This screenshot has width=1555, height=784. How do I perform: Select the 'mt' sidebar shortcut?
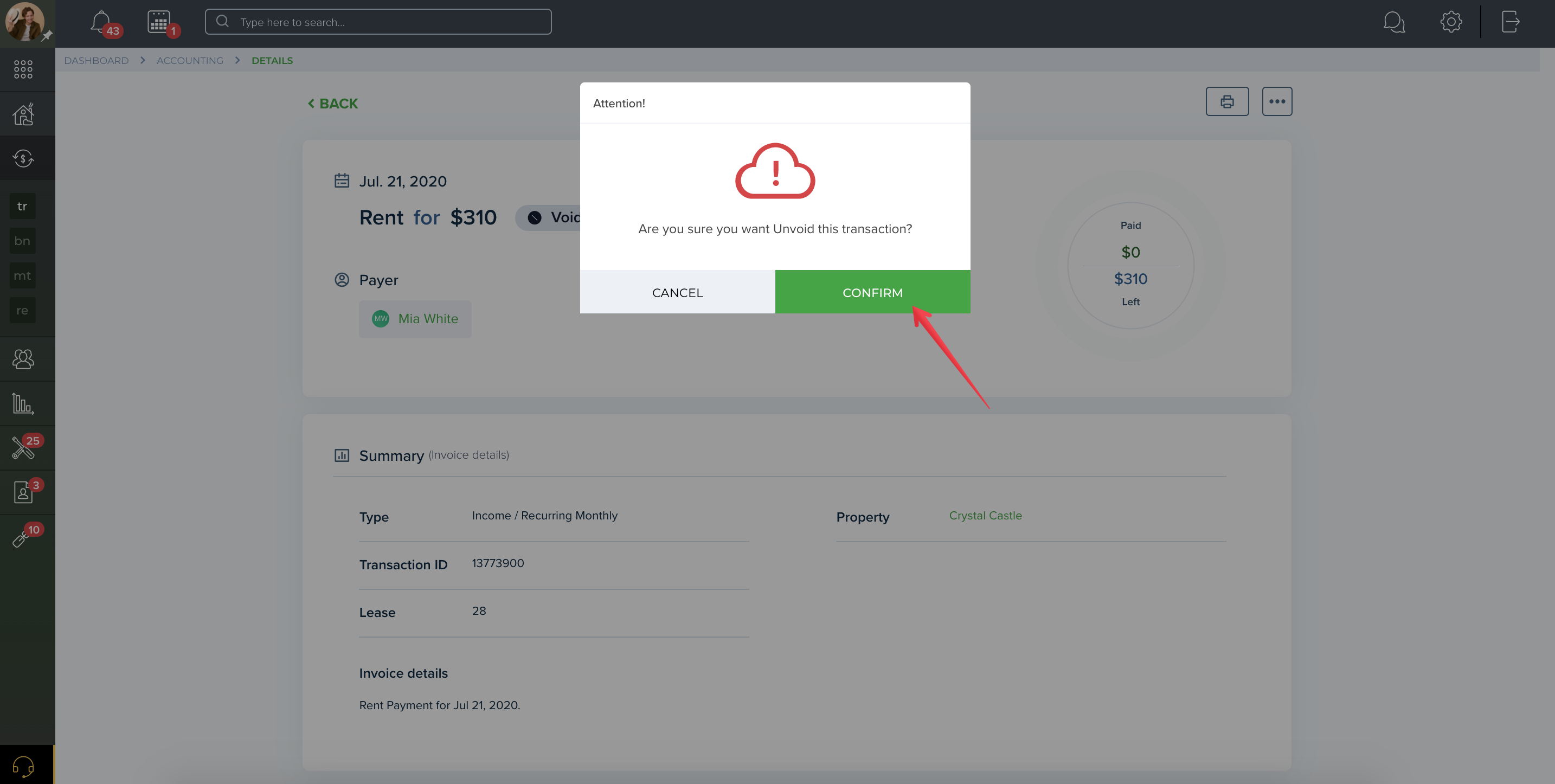tap(22, 276)
